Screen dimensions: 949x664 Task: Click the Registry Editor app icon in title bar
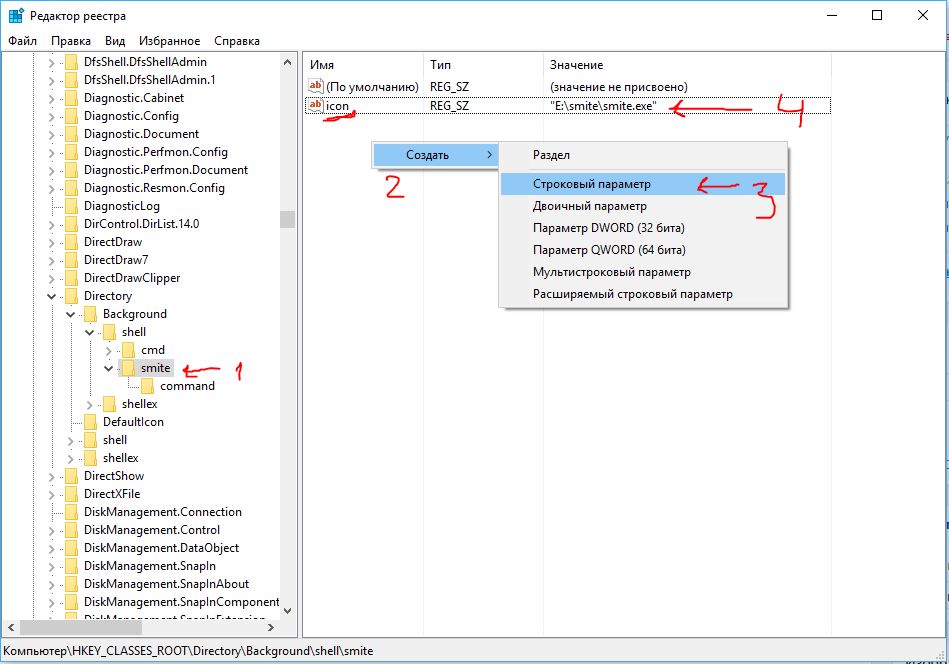tap(16, 15)
